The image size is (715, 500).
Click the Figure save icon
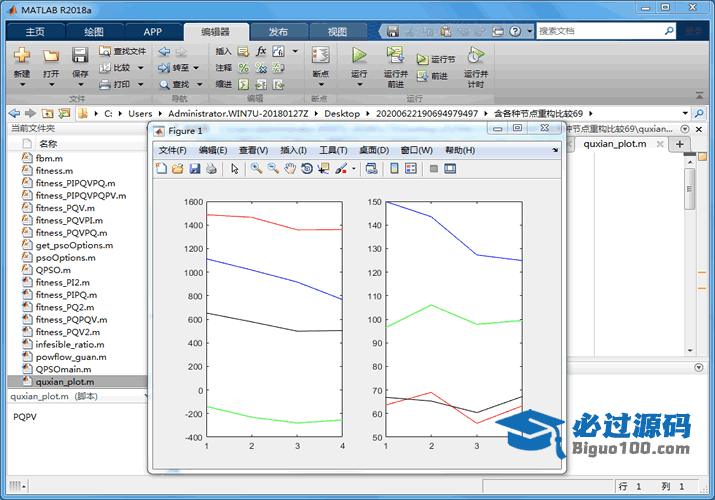195,169
